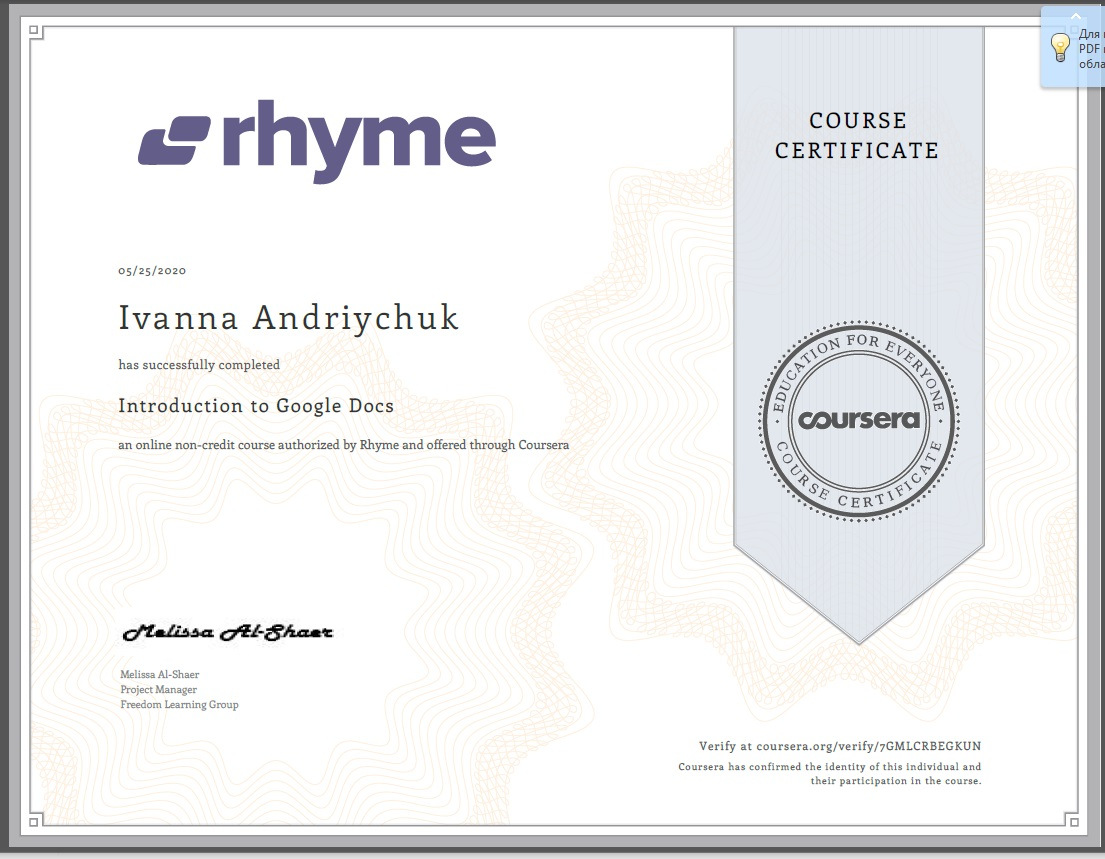Image resolution: width=1105 pixels, height=859 pixels.
Task: Collapse the tip popup using the up chevron
Action: point(1076,17)
